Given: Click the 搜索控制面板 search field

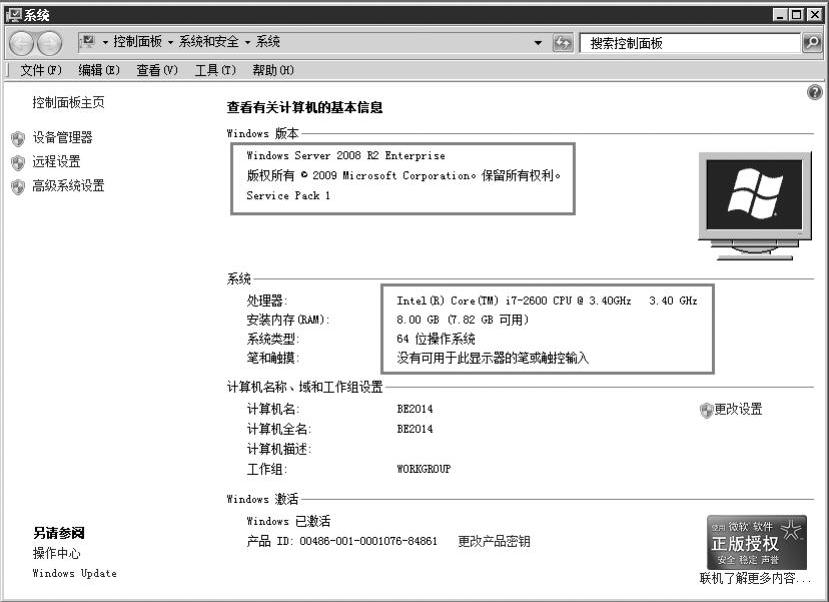Looking at the screenshot, I should click(x=690, y=43).
